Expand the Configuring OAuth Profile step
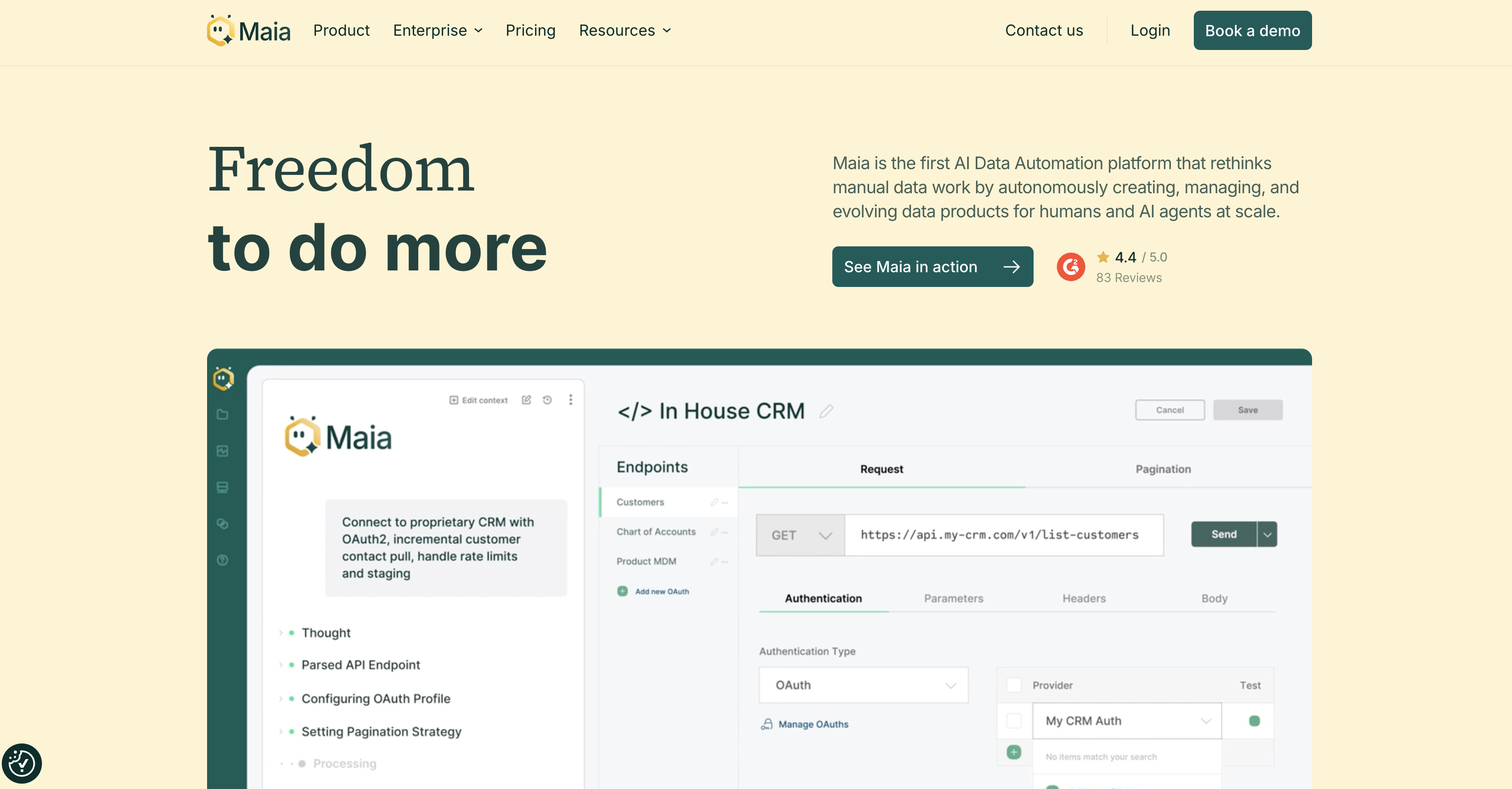 point(281,698)
